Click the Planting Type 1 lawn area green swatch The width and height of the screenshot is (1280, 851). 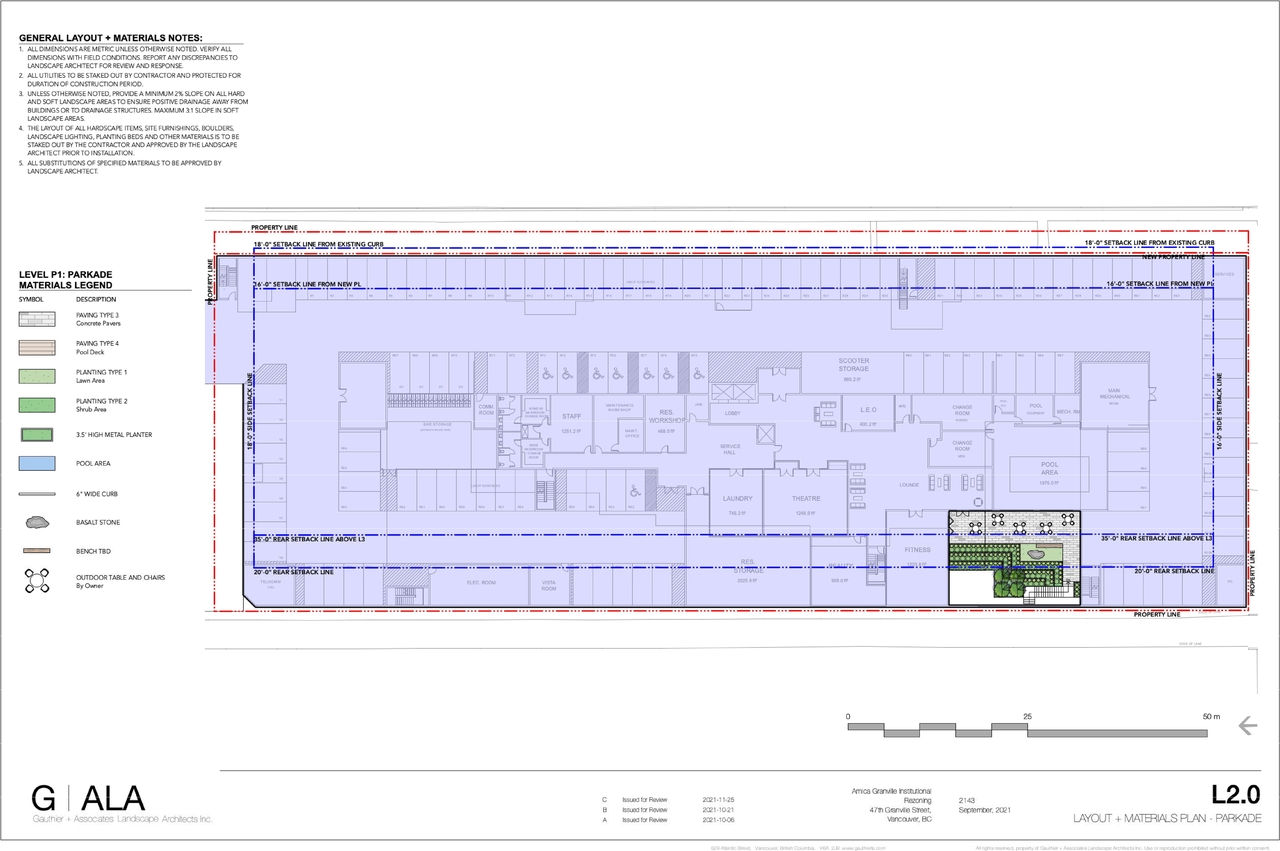tap(38, 376)
